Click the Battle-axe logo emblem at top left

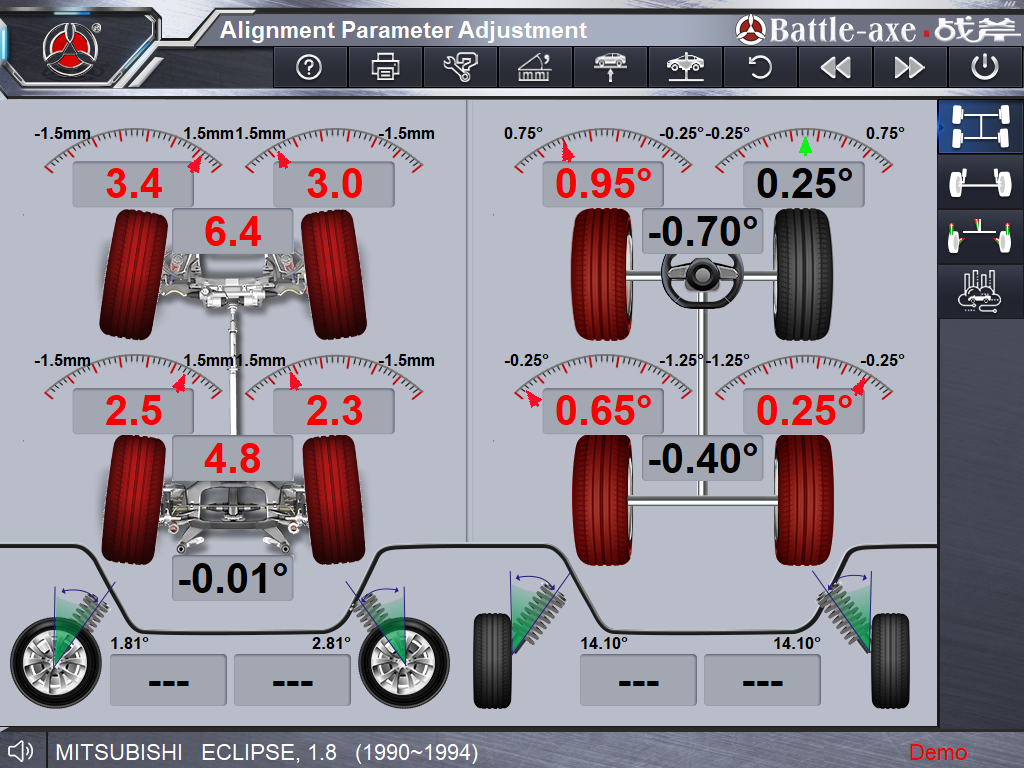tap(69, 46)
